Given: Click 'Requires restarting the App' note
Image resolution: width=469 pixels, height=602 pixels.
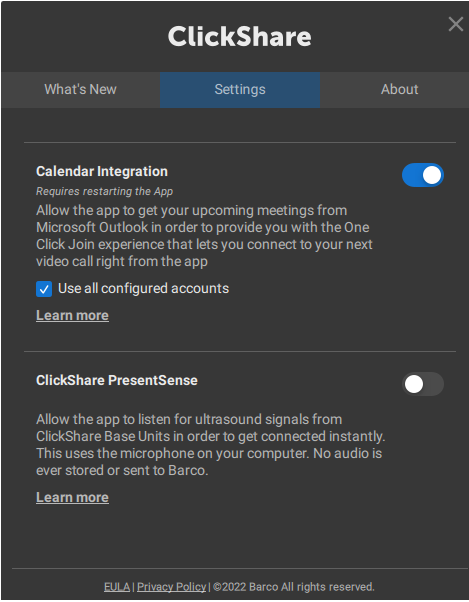Looking at the screenshot, I should 104,191.
